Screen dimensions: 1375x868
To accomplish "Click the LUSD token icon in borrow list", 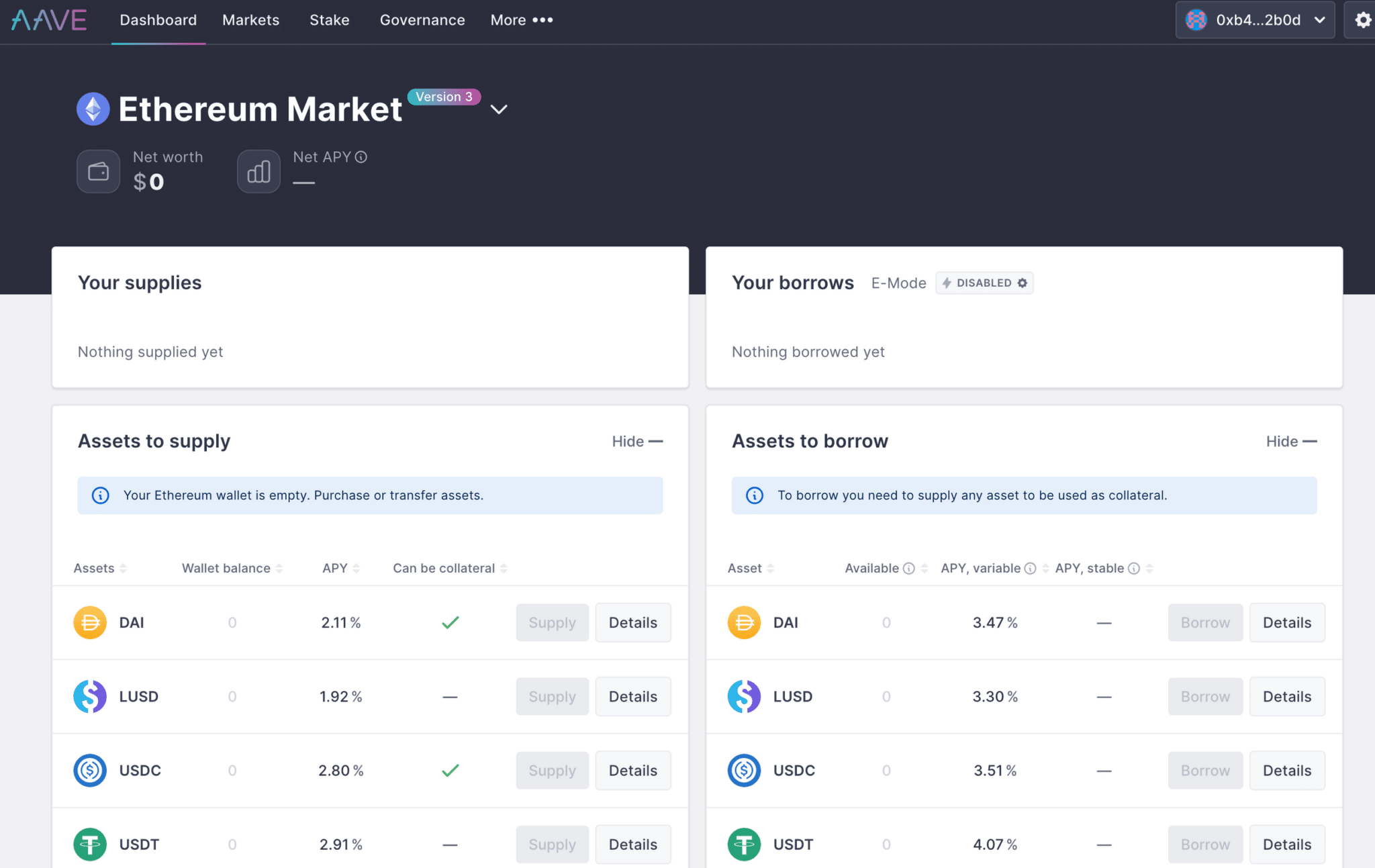I will pyautogui.click(x=744, y=696).
